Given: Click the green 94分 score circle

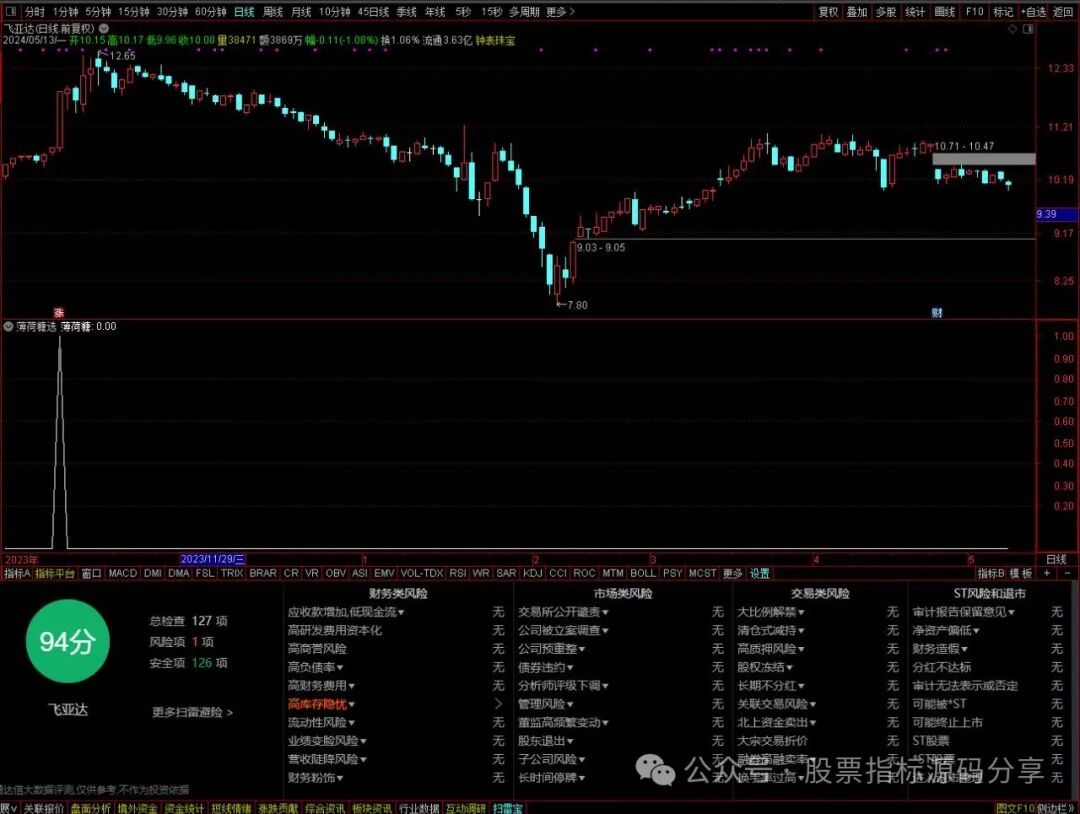Looking at the screenshot, I should 68,641.
